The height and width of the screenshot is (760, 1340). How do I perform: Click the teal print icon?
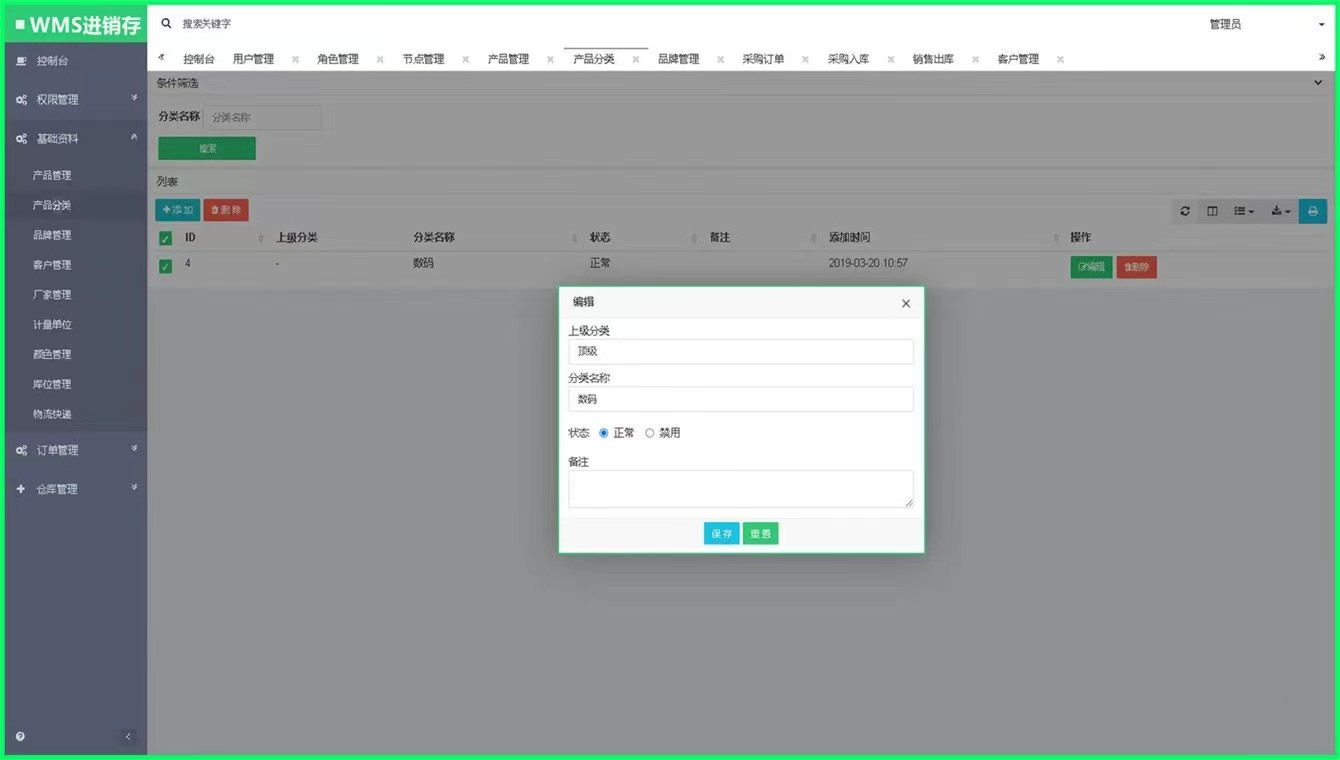click(1313, 211)
